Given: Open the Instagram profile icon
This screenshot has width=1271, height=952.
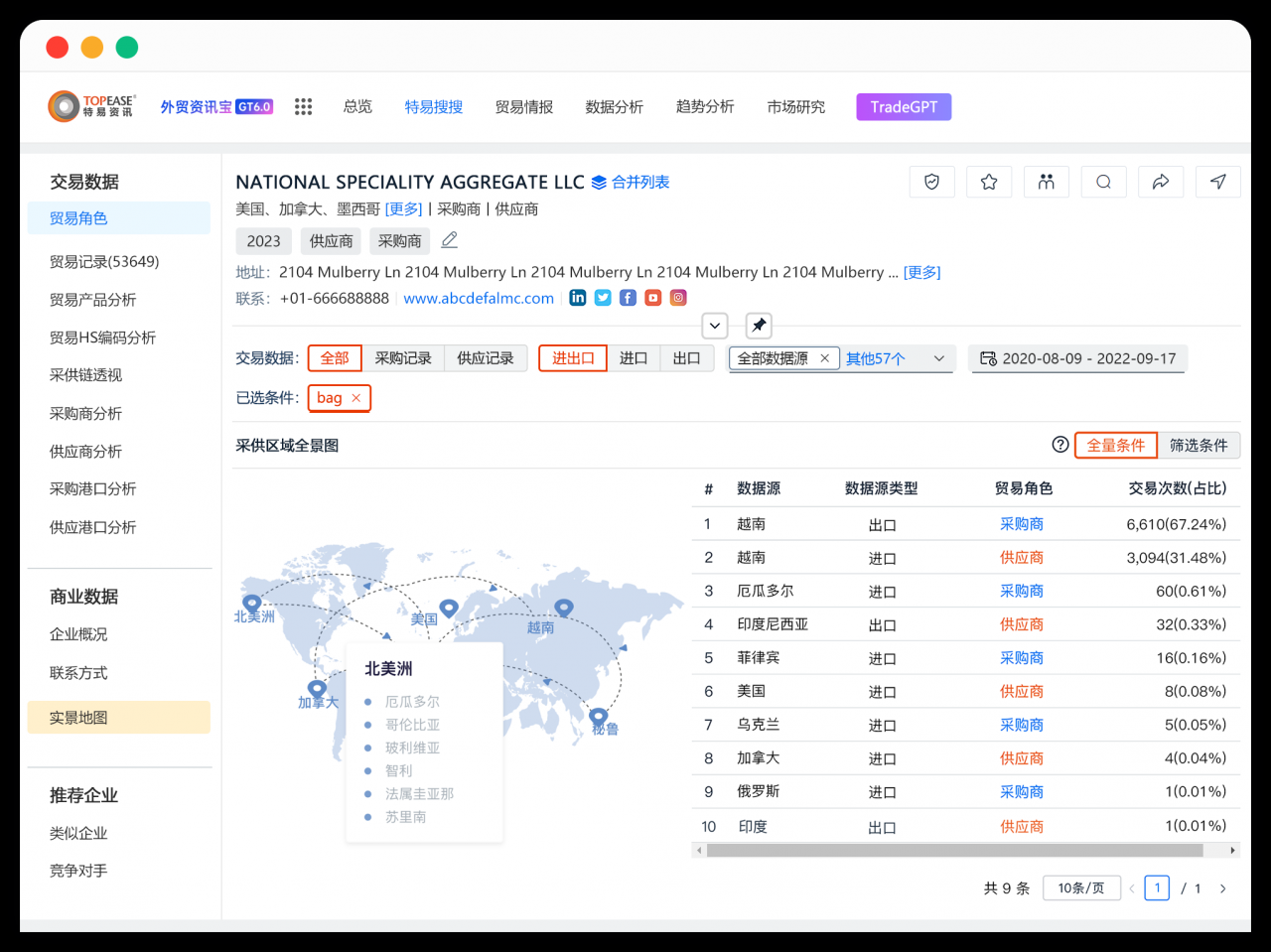Looking at the screenshot, I should tap(678, 298).
